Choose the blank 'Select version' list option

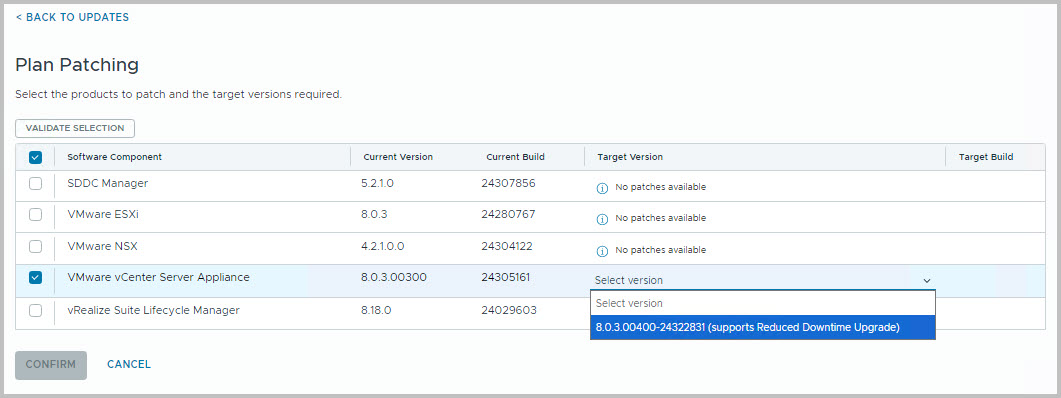point(763,303)
